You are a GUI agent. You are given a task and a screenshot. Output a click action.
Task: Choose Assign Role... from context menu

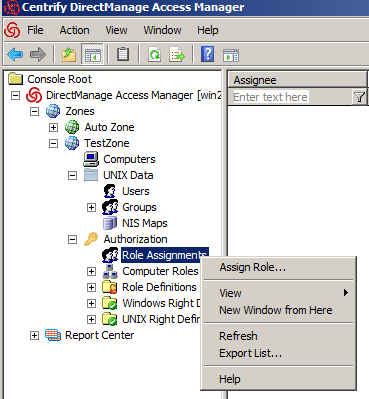click(278, 267)
